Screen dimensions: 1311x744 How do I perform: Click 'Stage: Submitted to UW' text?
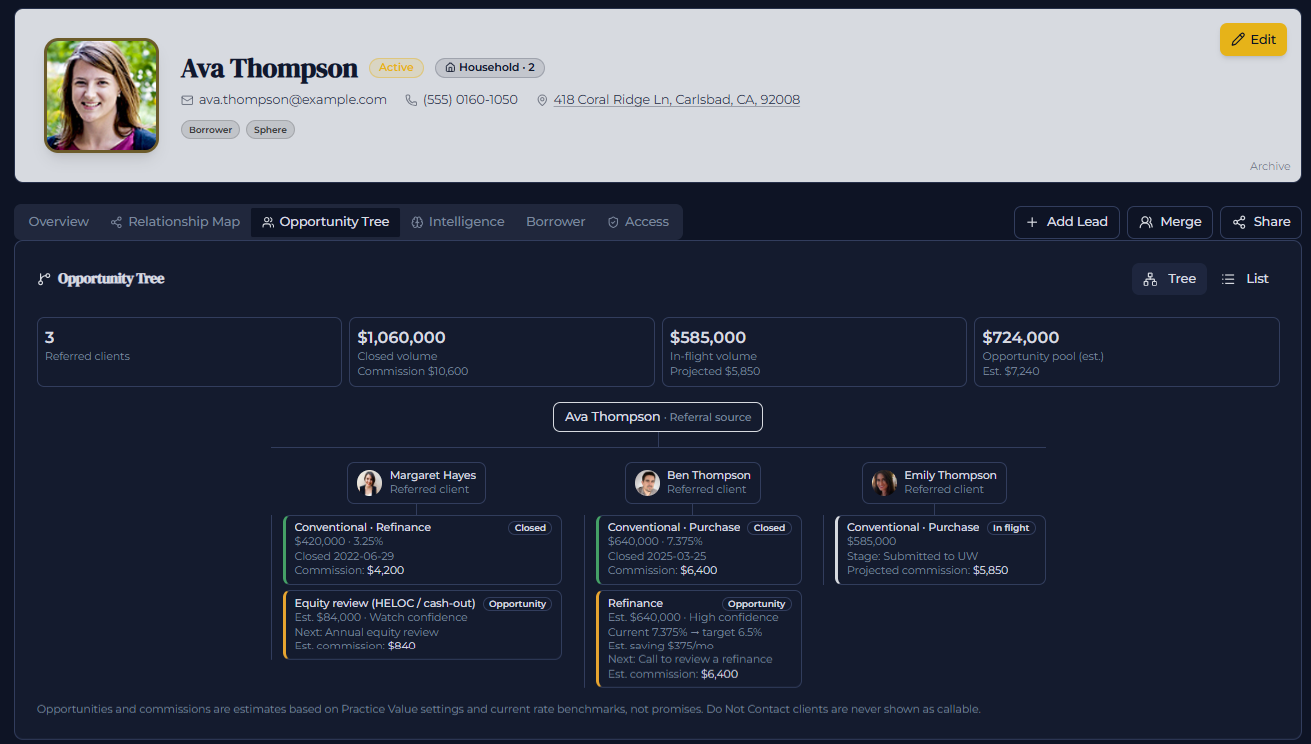tap(912, 556)
